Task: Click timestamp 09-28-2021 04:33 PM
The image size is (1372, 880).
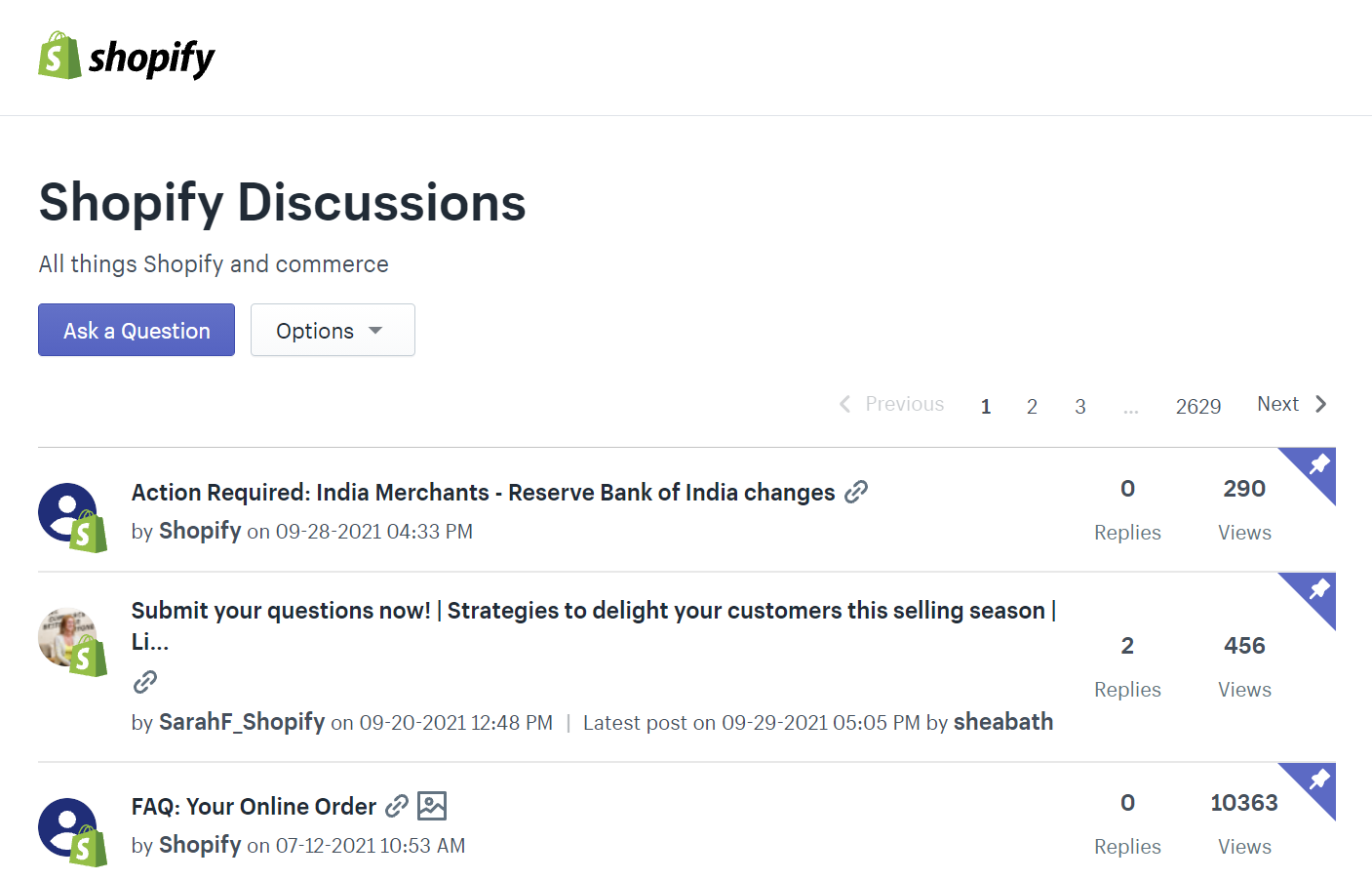Action: coord(374,532)
